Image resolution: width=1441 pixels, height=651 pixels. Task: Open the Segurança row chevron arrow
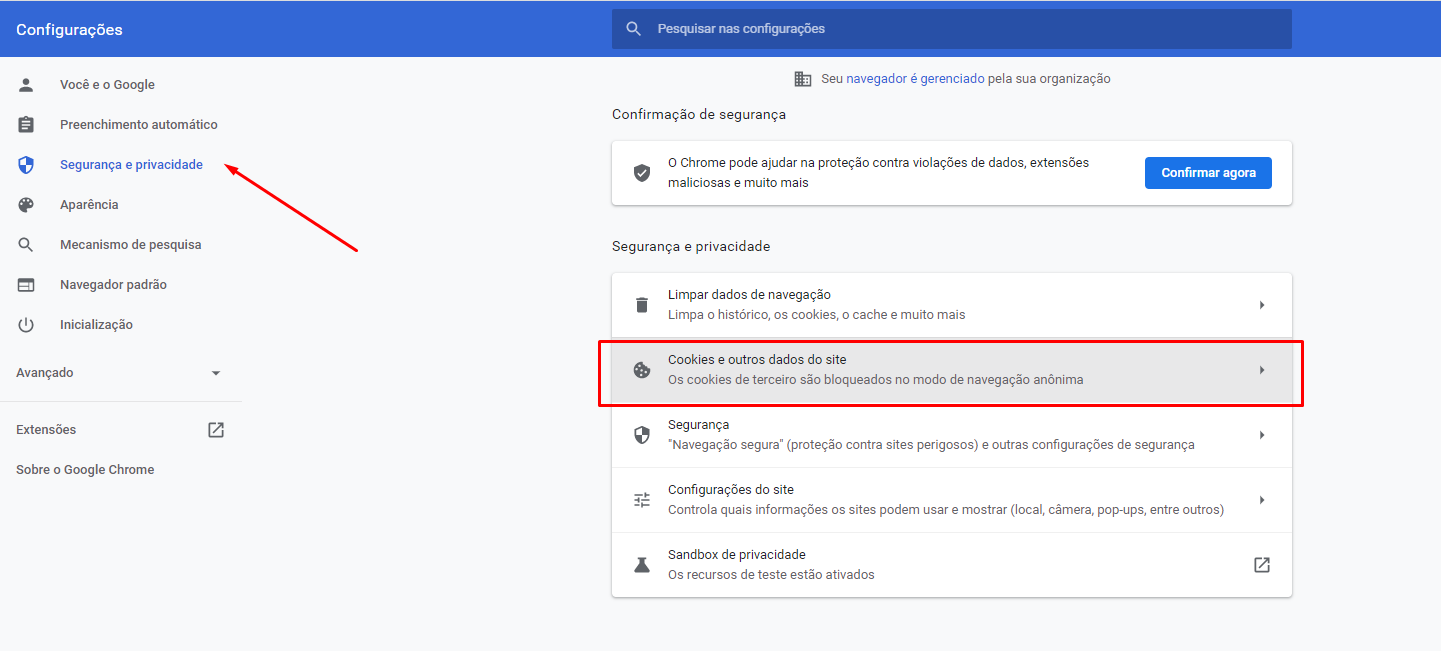click(x=1262, y=435)
